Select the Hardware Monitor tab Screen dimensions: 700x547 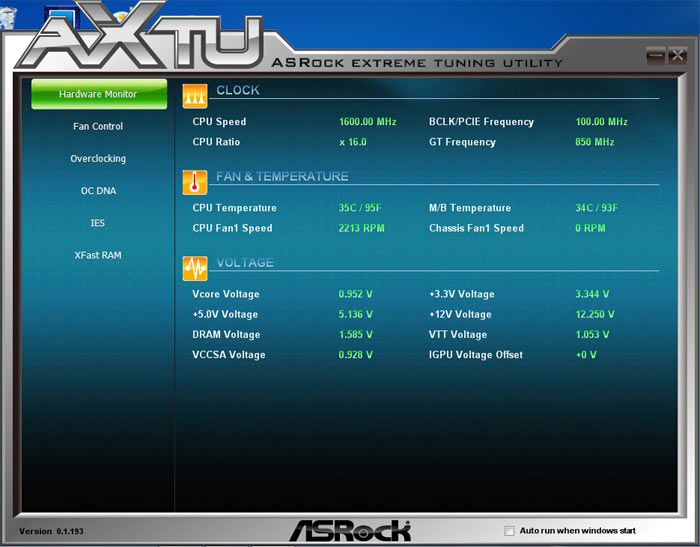[98, 94]
